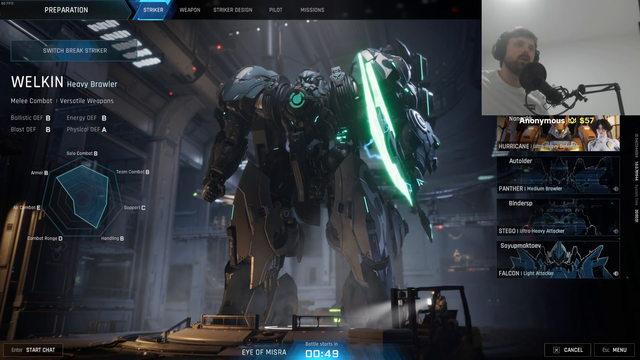The image size is (640, 360).
Task: Toggle speaker icon on Sayupmoktoev's Falcon card
Action: point(616,273)
